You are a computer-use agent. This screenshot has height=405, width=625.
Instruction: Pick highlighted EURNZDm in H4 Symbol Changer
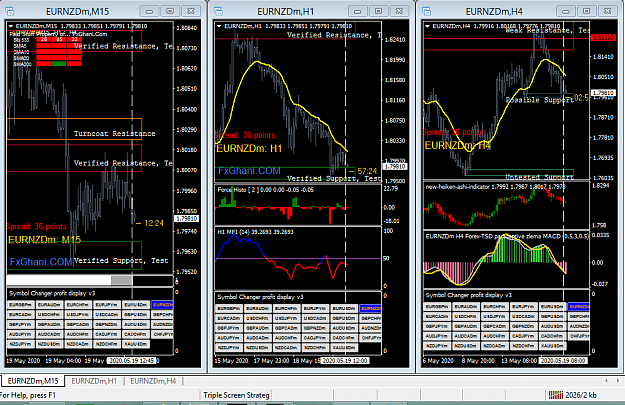pyautogui.click(x=578, y=307)
